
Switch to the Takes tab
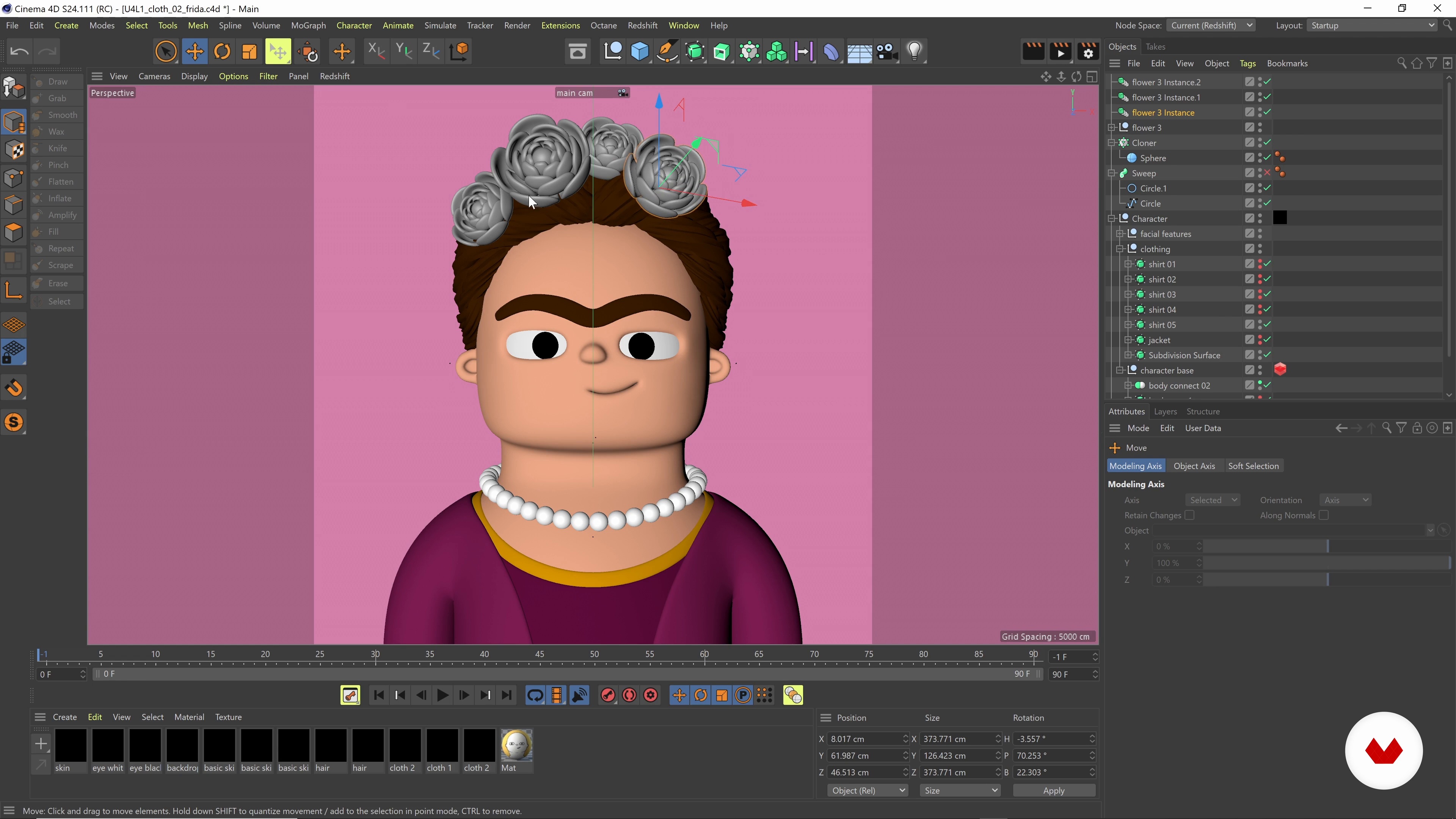1155,47
